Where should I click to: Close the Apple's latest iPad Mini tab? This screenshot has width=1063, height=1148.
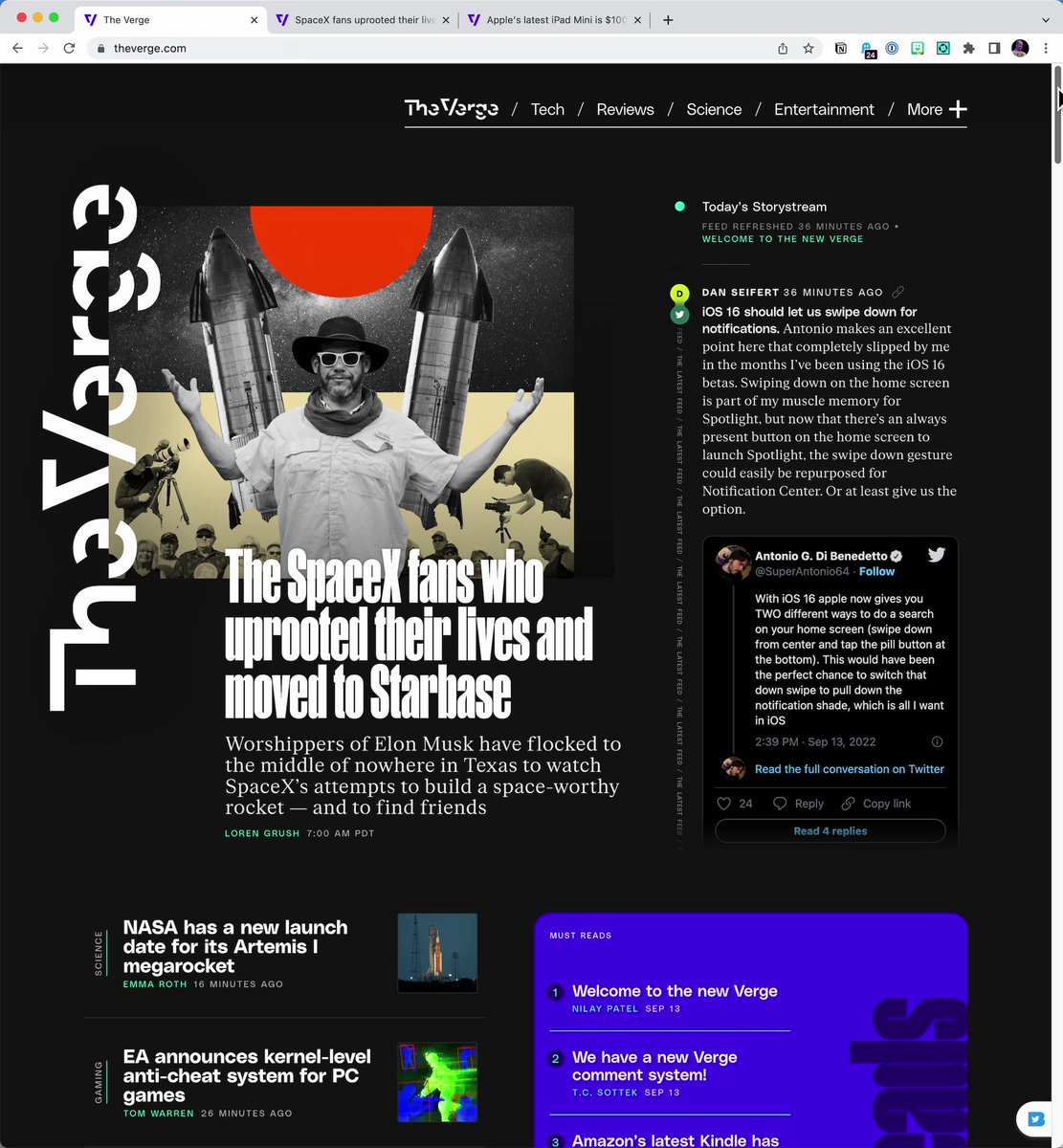(x=638, y=19)
